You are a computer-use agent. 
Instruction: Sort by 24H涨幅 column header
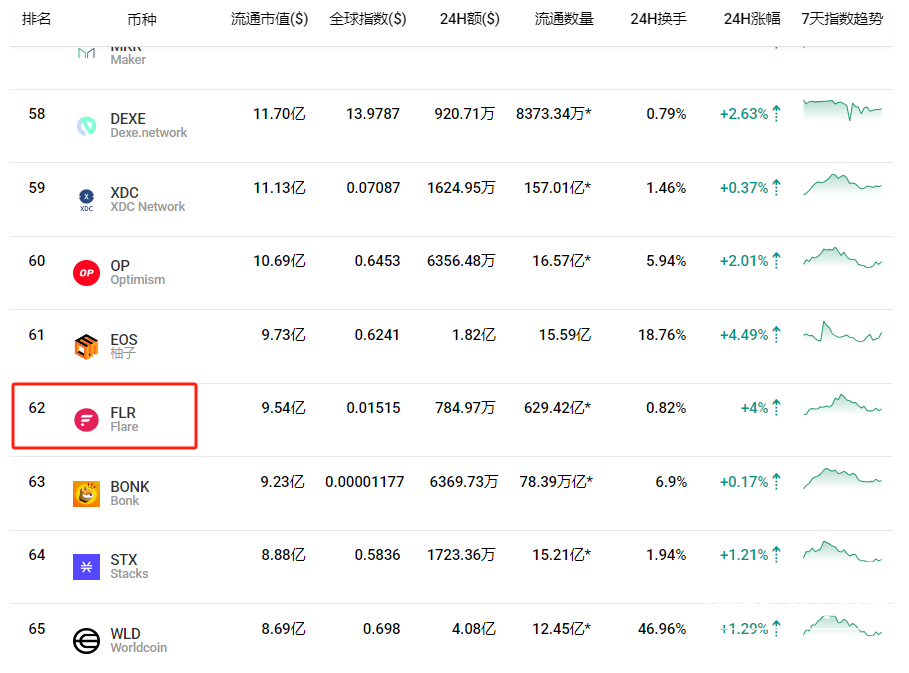(752, 19)
